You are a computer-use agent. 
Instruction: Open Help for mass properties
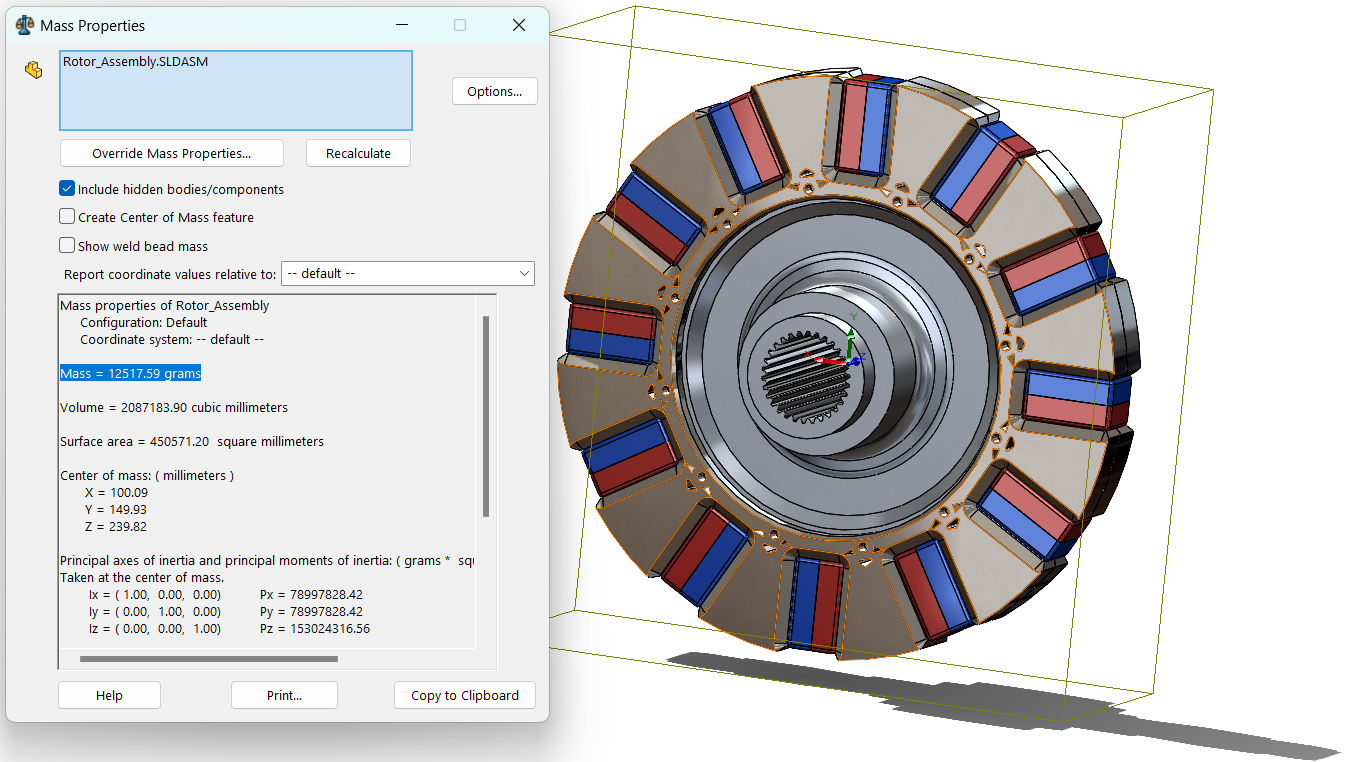[x=109, y=696]
